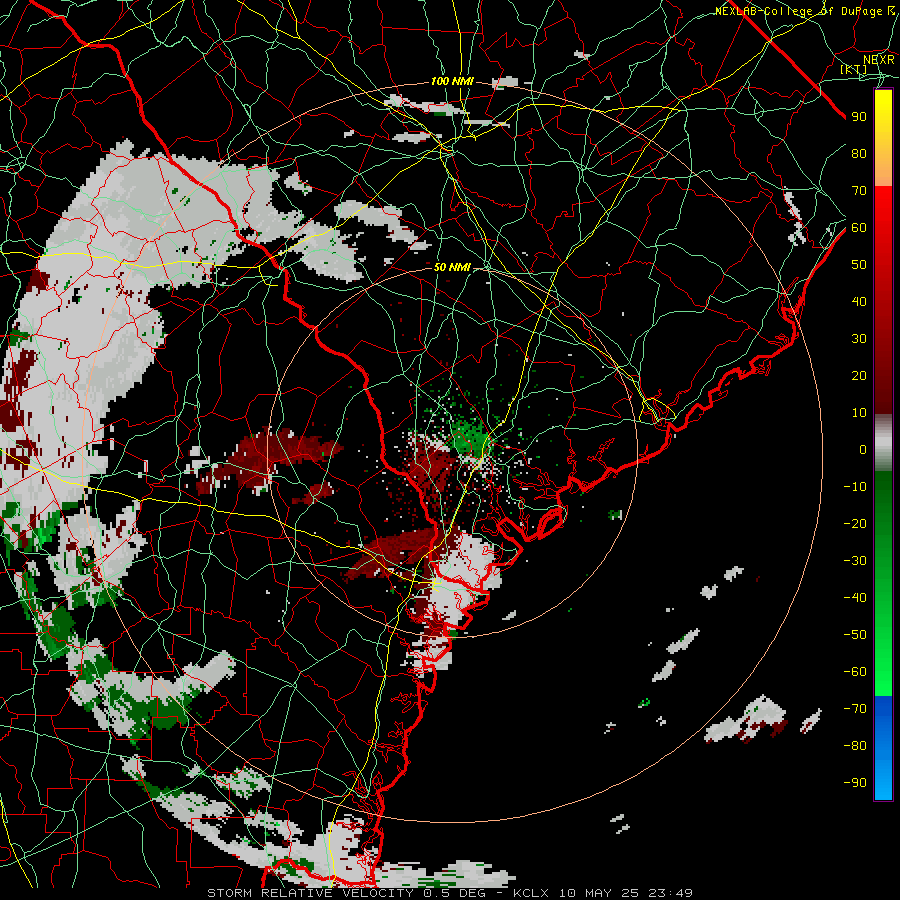Click the 23:49 timestamp in caption
Viewport: 900px width, 900px height.
click(x=670, y=893)
